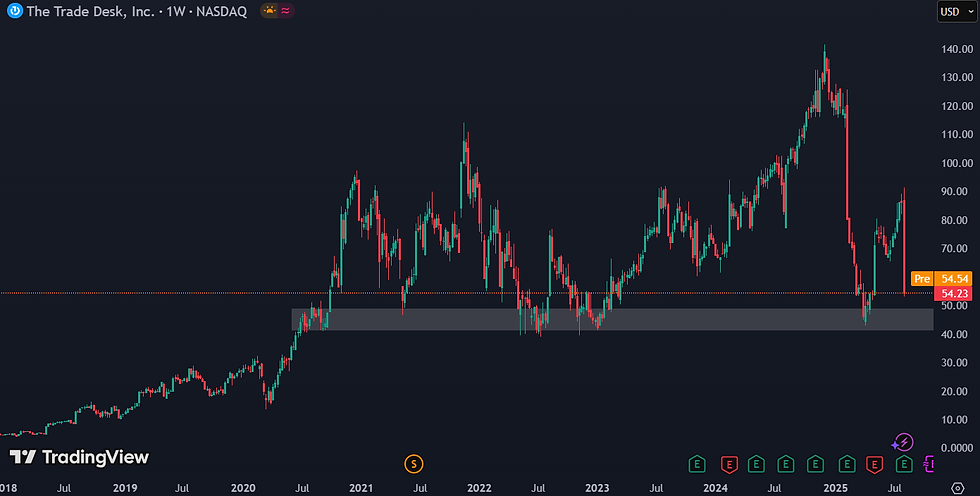Click the 30.00 price axis label
This screenshot has width=980, height=496.
pyautogui.click(x=957, y=363)
